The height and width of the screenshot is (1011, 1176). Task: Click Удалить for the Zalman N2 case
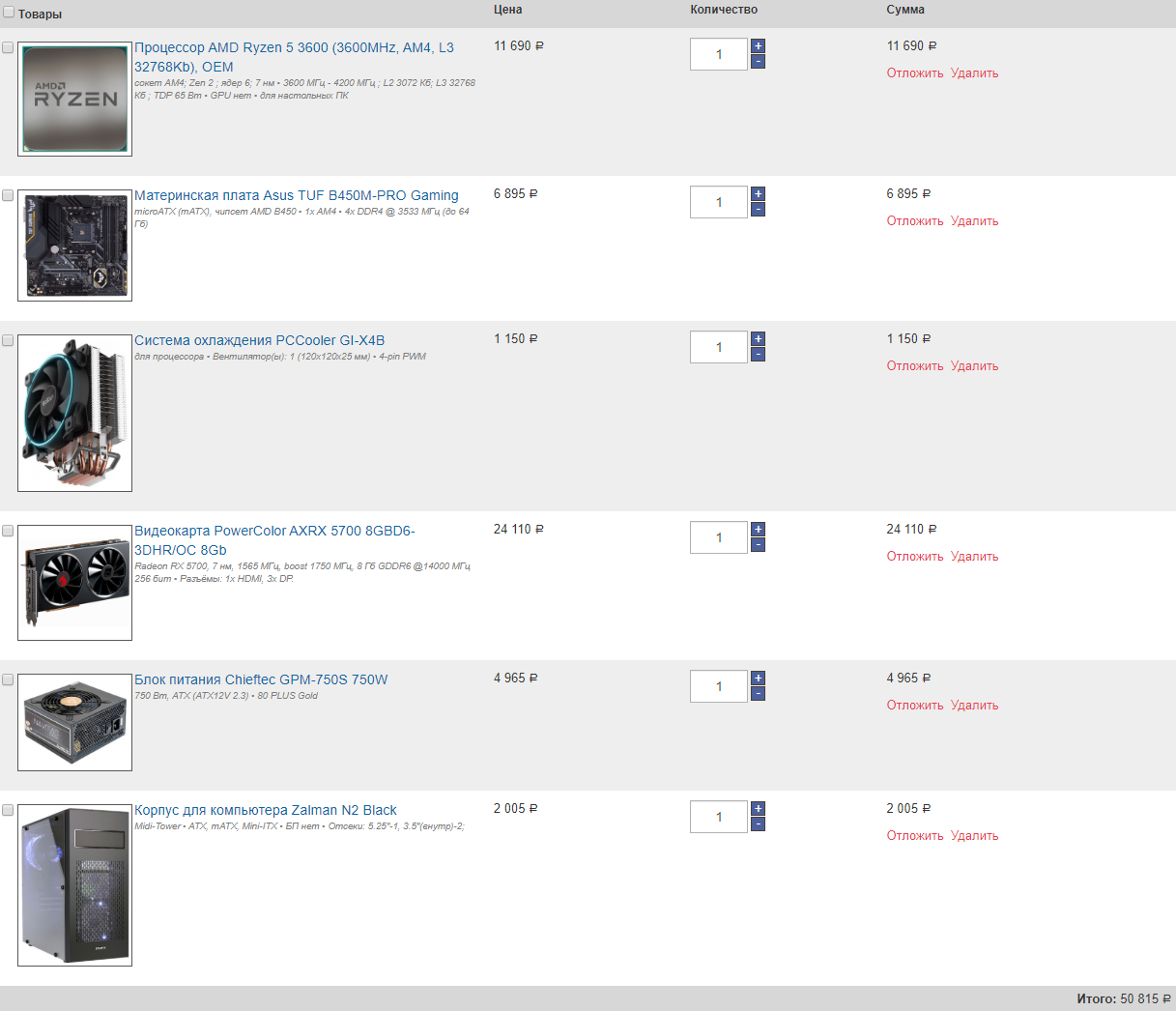point(974,836)
